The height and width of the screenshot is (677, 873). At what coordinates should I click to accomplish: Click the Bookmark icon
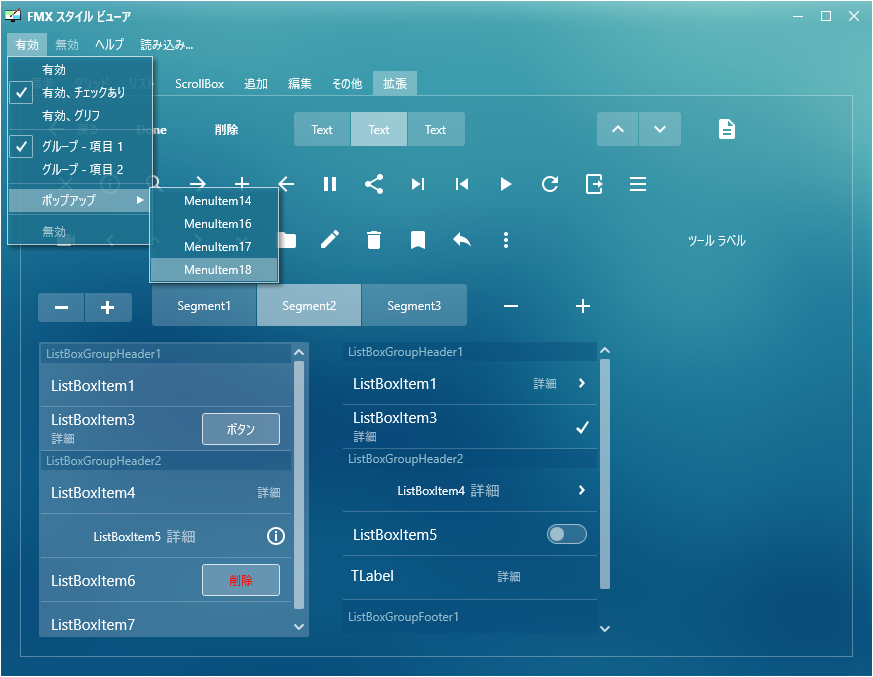pos(417,240)
